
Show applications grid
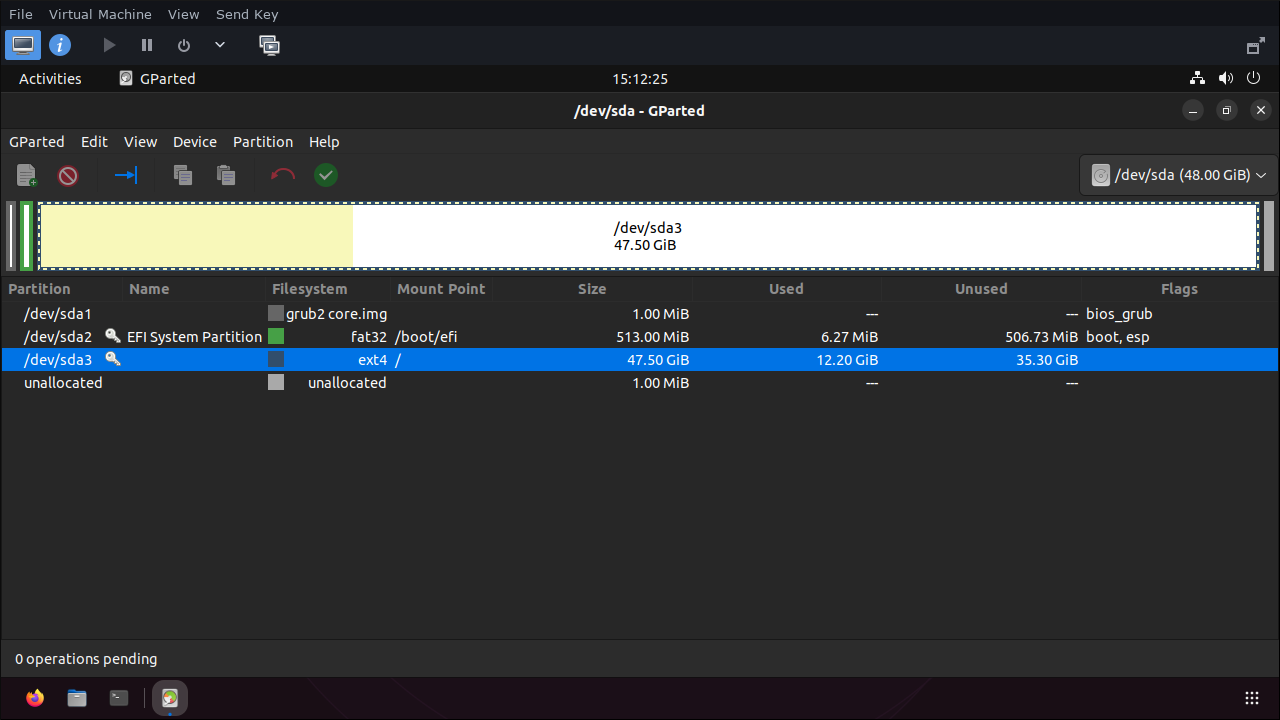point(1251,698)
